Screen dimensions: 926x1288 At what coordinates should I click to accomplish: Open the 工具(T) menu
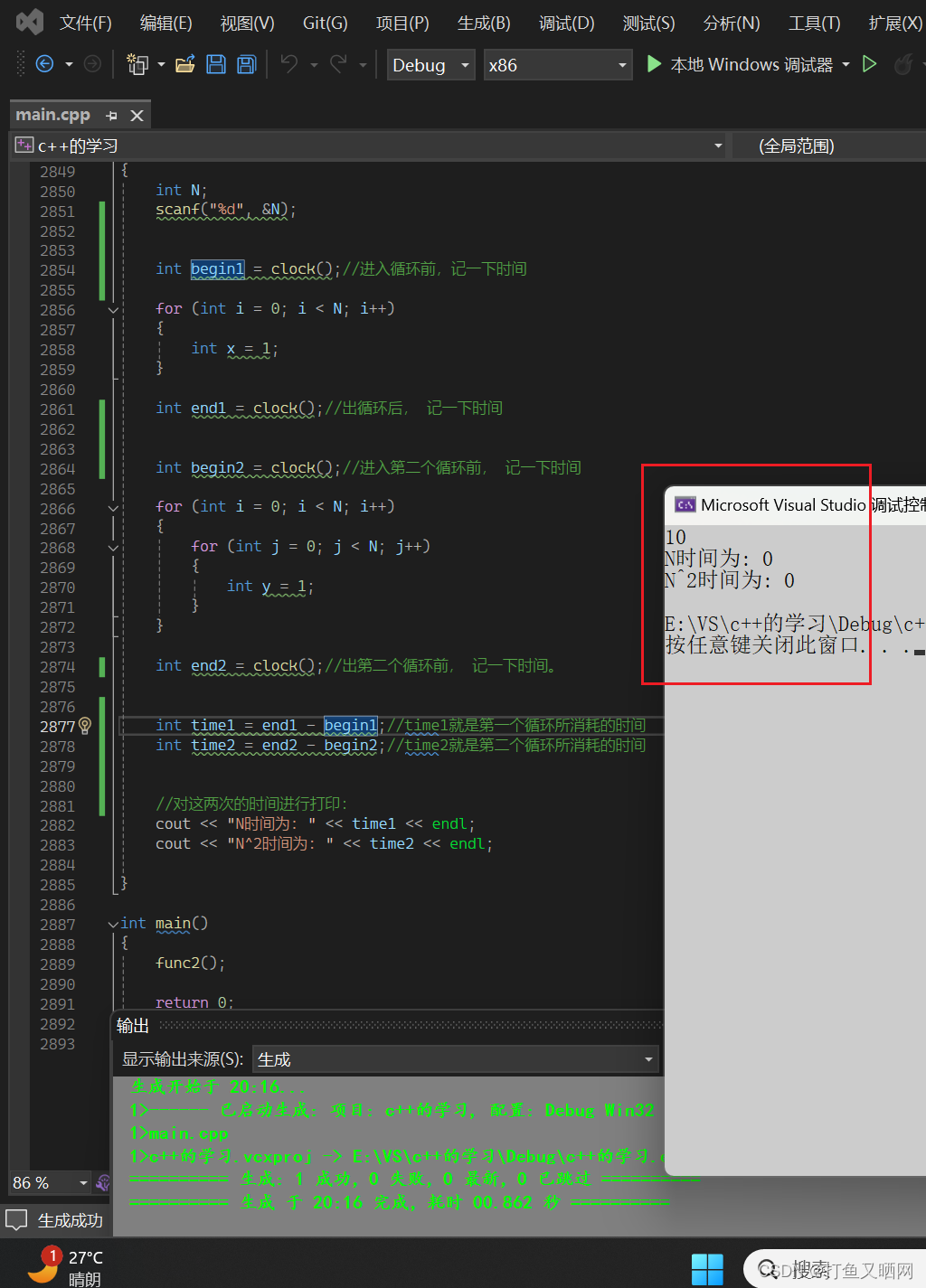point(814,23)
